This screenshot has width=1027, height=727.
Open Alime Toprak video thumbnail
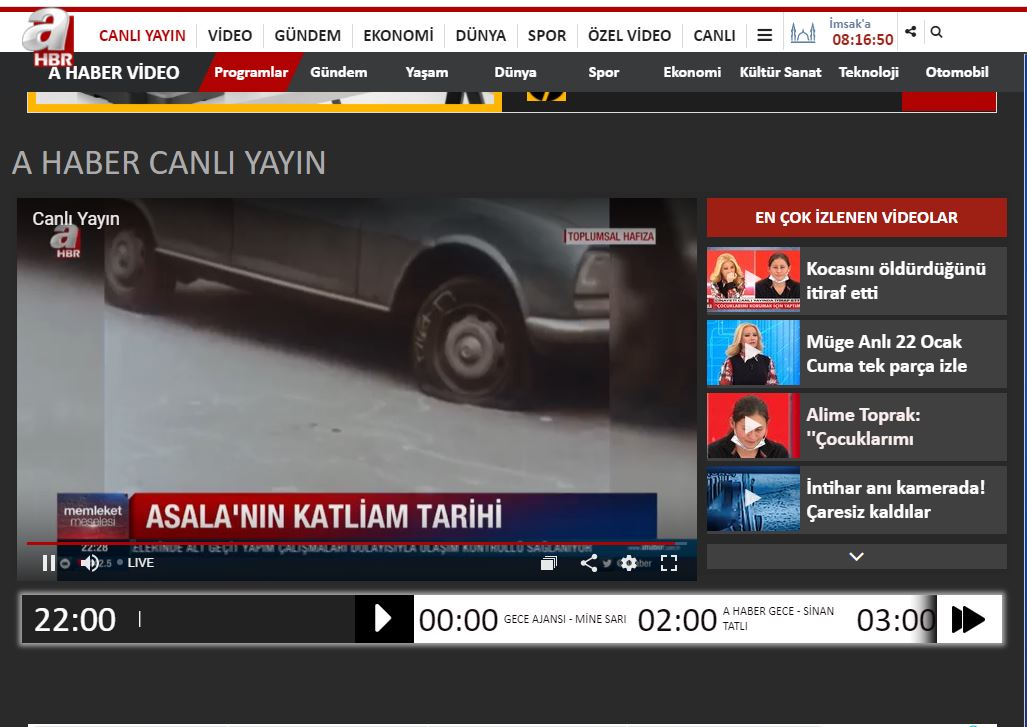tap(753, 426)
